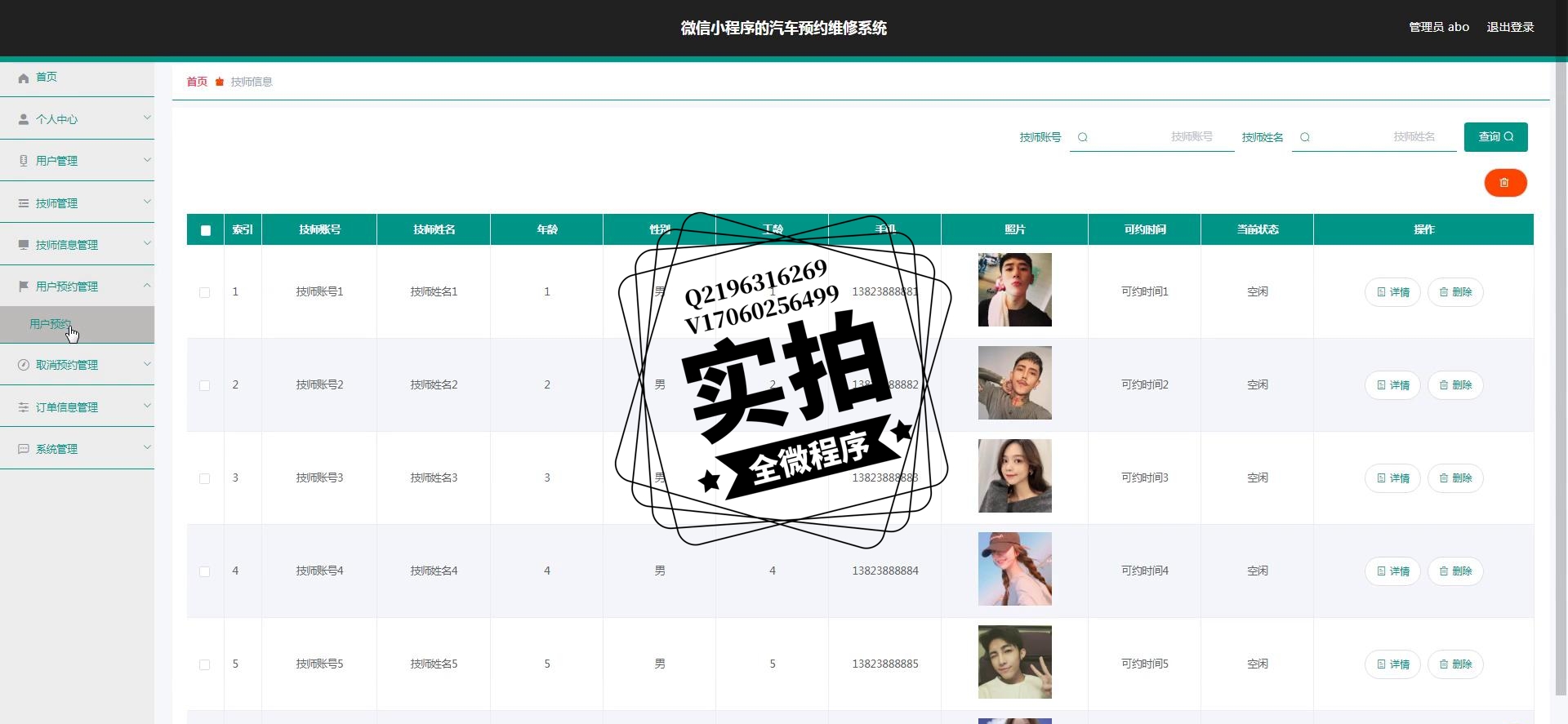Open the 订单信息管理 menu label
The image size is (1568, 724).
67,407
